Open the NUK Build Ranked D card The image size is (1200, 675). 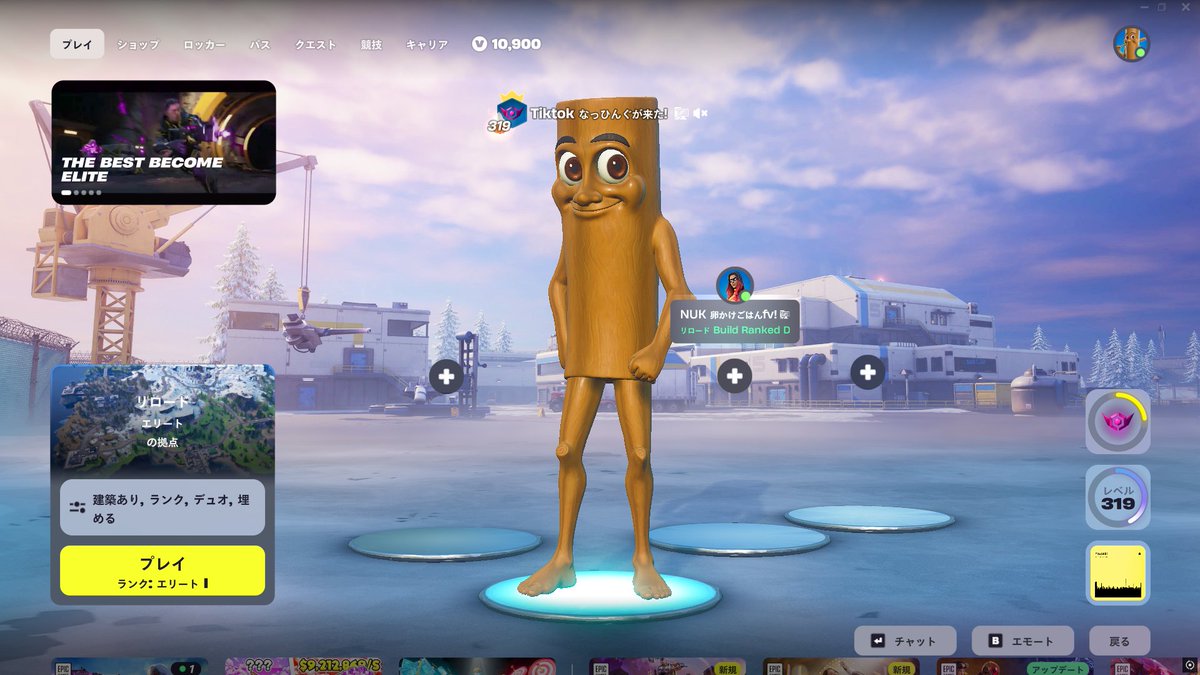735,322
